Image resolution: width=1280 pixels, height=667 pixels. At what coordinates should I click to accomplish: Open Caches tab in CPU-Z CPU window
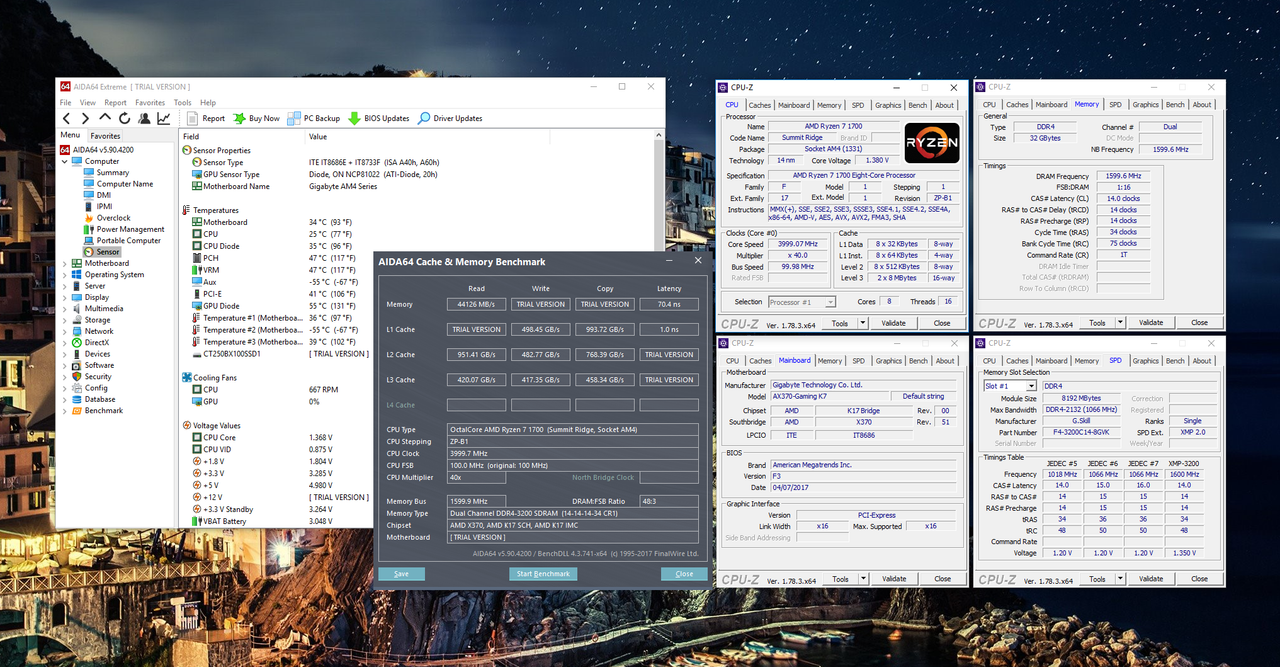[760, 105]
